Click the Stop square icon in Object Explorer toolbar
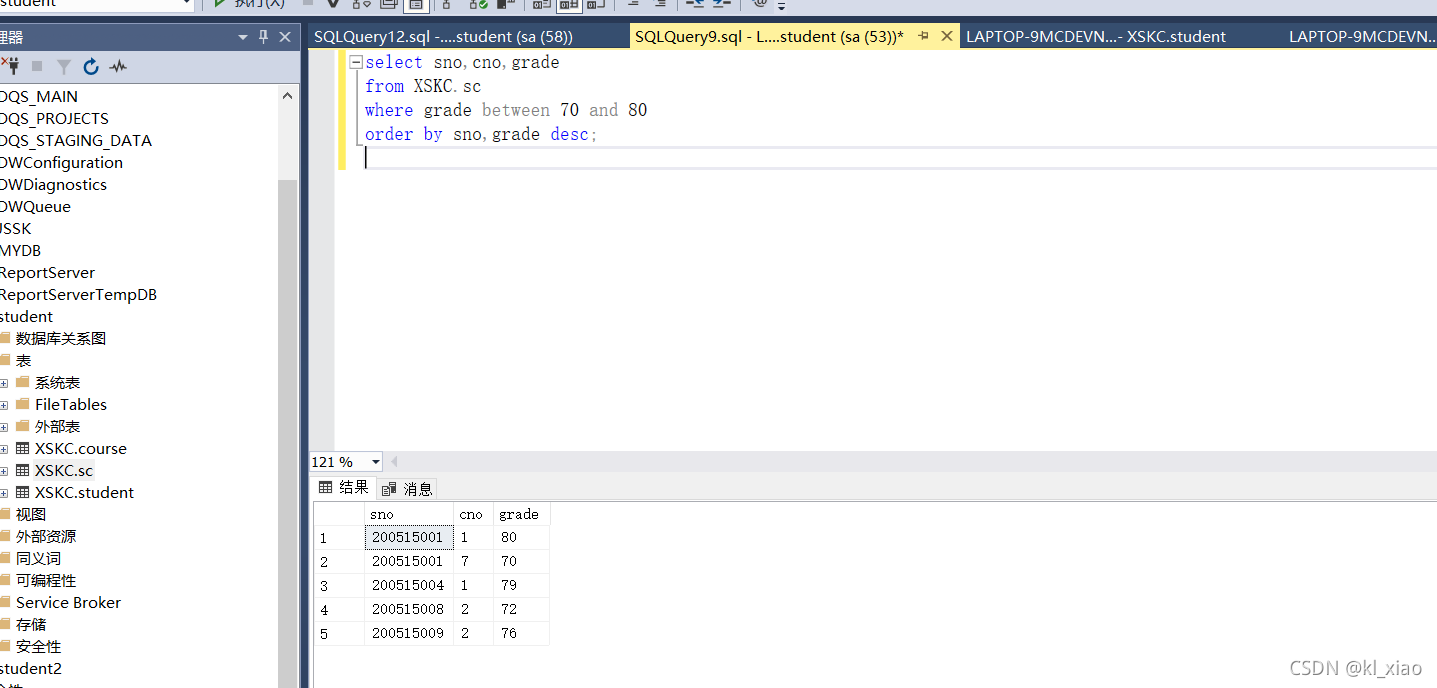Screen dimensions: 1437x688 pos(37,66)
